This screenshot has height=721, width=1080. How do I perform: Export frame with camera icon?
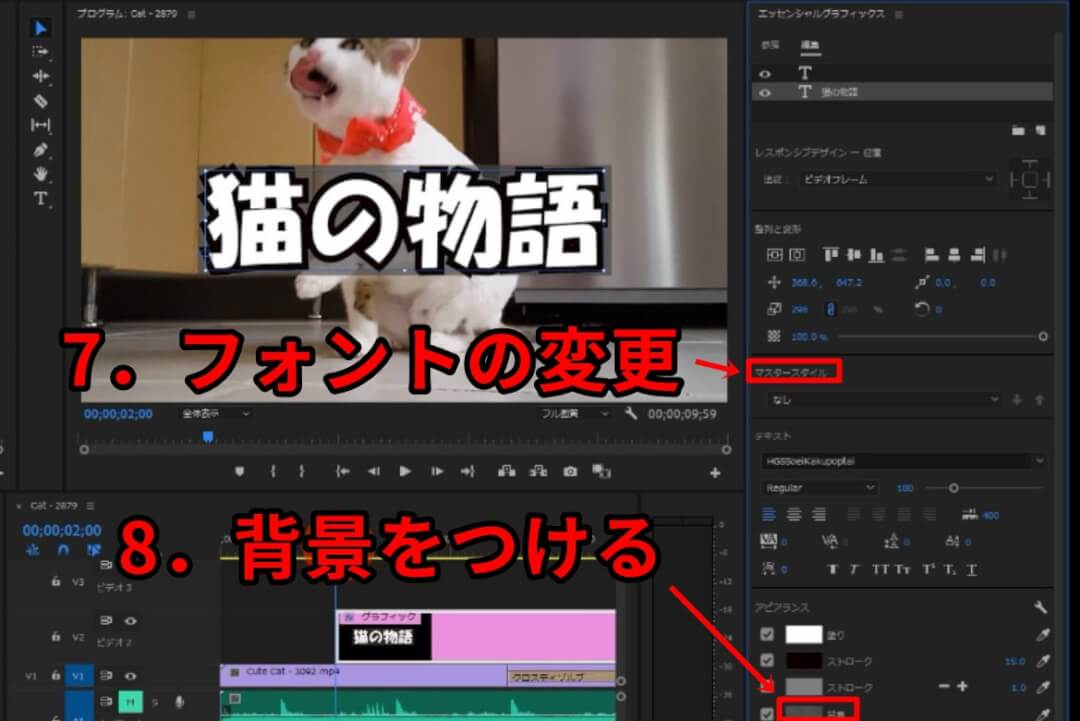pos(570,472)
